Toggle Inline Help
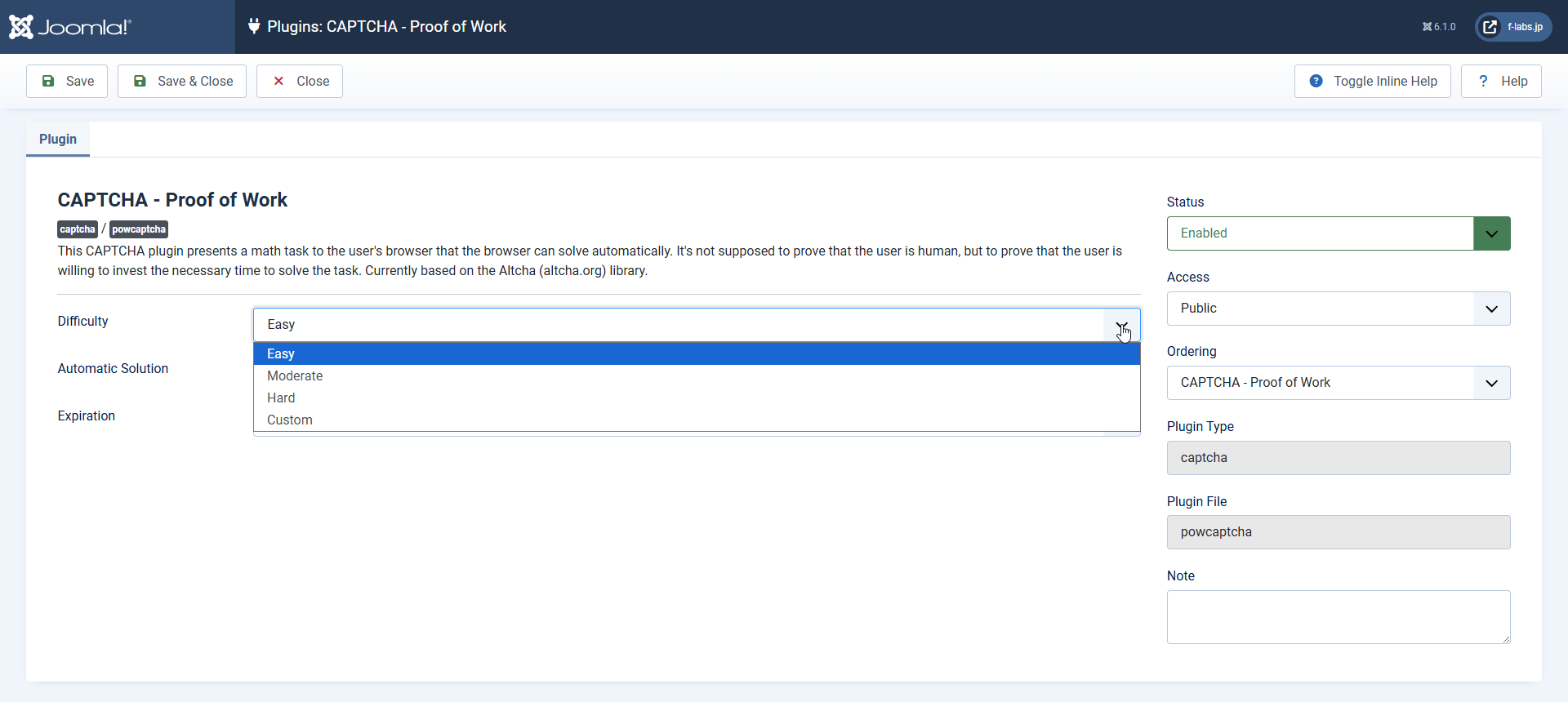 click(1372, 81)
